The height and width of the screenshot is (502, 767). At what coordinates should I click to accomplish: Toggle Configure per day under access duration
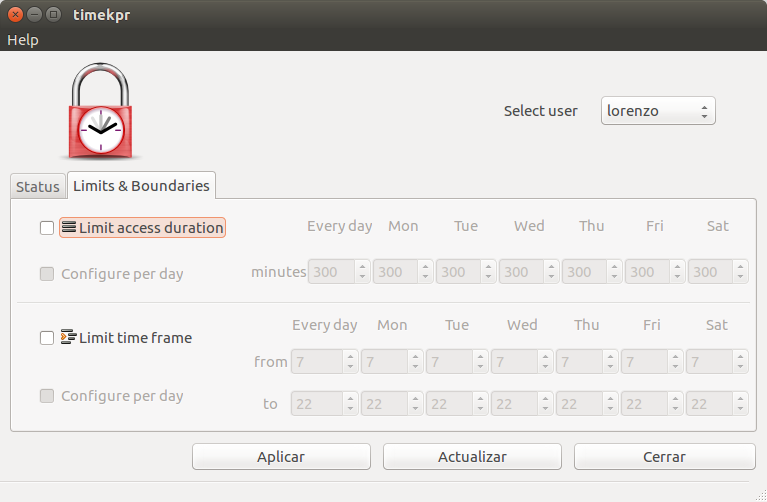(x=47, y=274)
